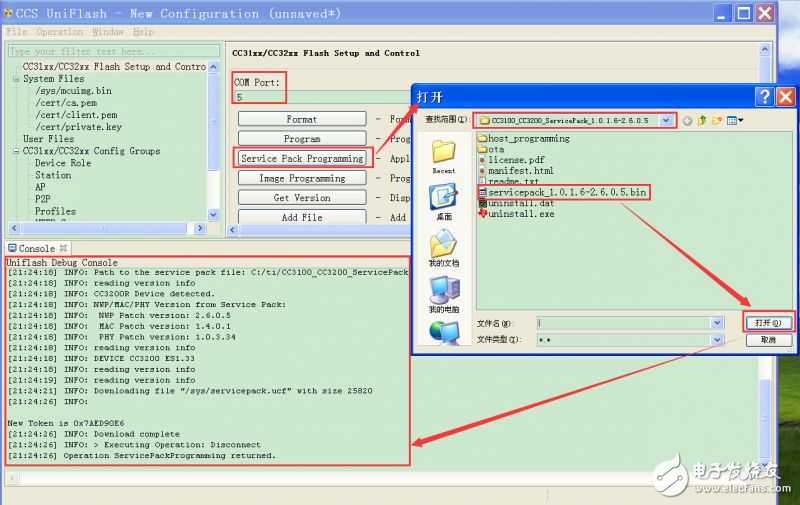The width and height of the screenshot is (800, 505).
Task: Click the Format button
Action: coord(302,119)
